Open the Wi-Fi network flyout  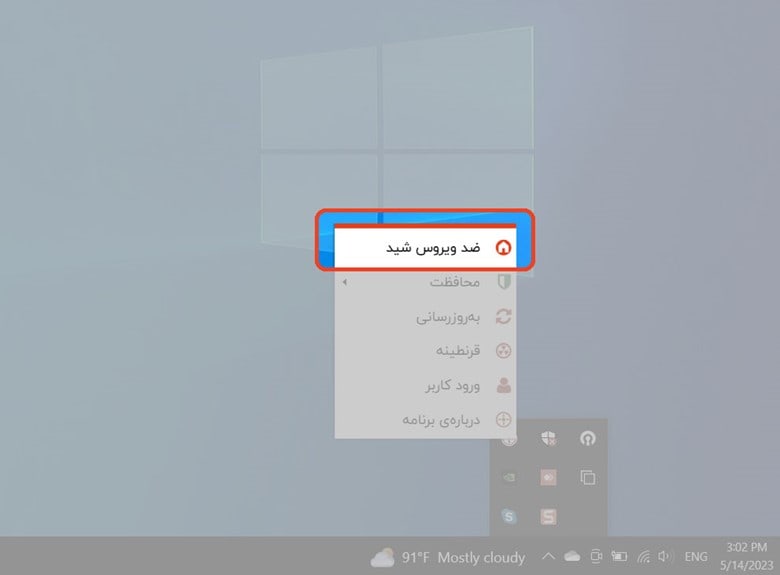643,556
